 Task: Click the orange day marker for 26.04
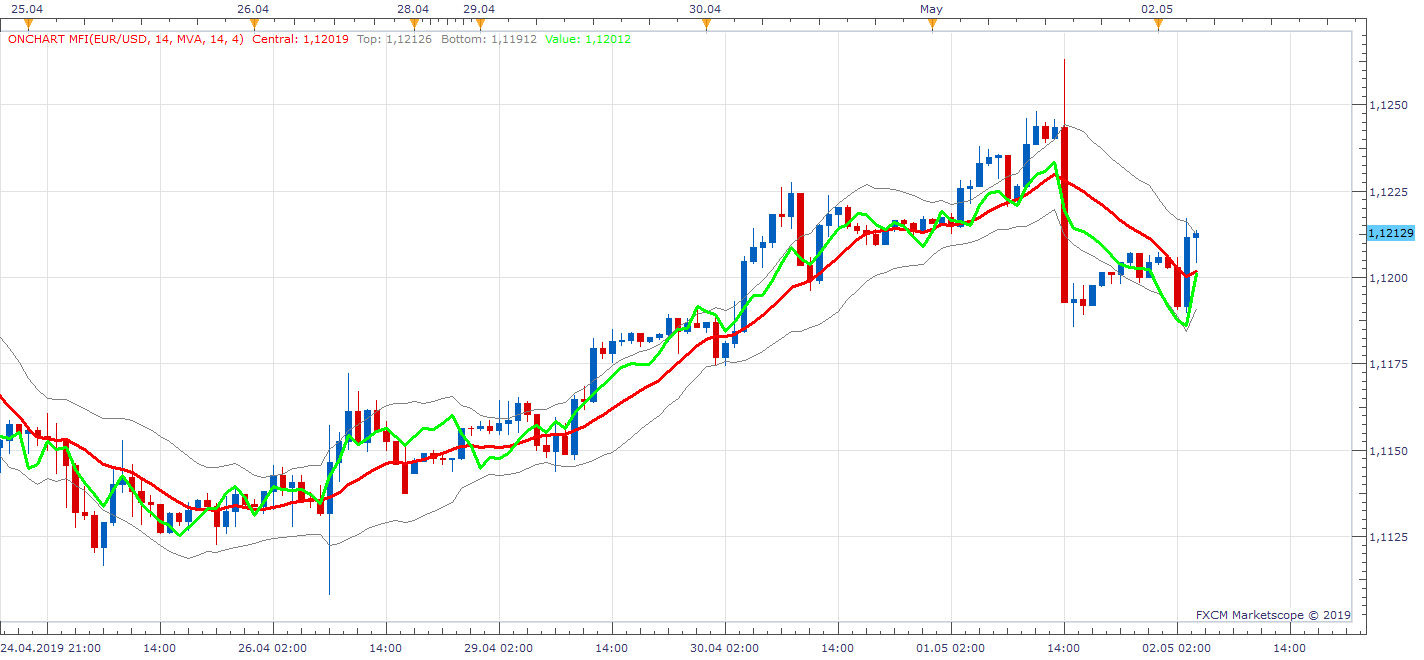254,24
